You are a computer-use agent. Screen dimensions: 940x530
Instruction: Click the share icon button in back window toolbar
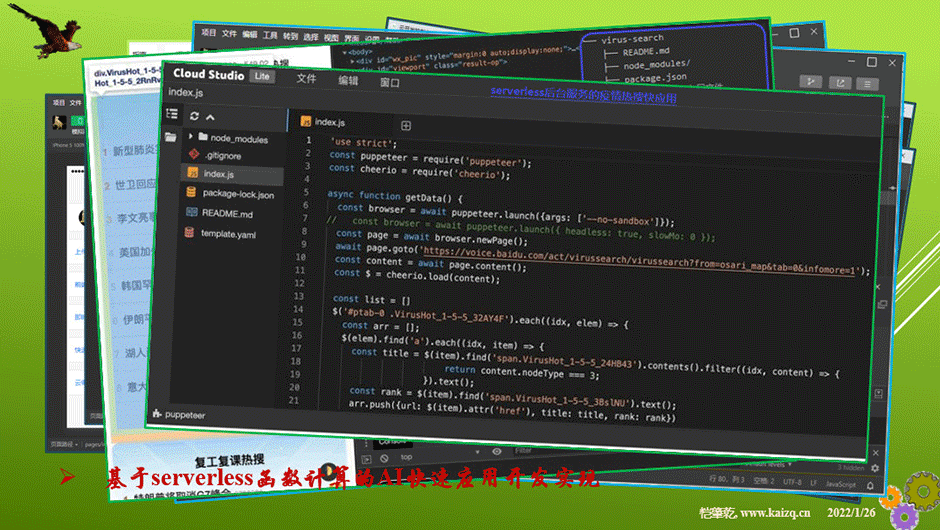[840, 83]
